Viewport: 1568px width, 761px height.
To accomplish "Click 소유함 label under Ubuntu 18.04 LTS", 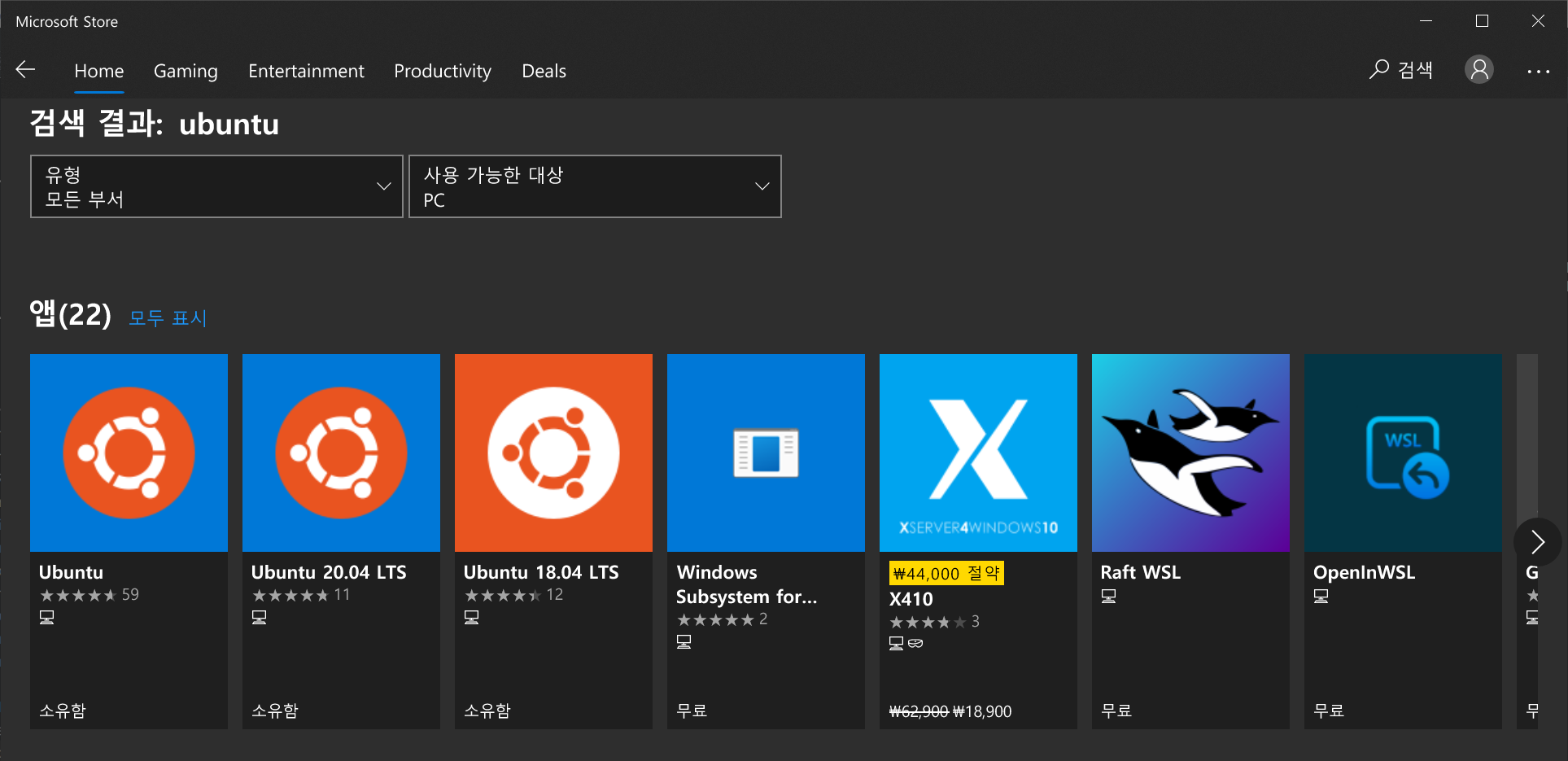I will pyautogui.click(x=487, y=711).
